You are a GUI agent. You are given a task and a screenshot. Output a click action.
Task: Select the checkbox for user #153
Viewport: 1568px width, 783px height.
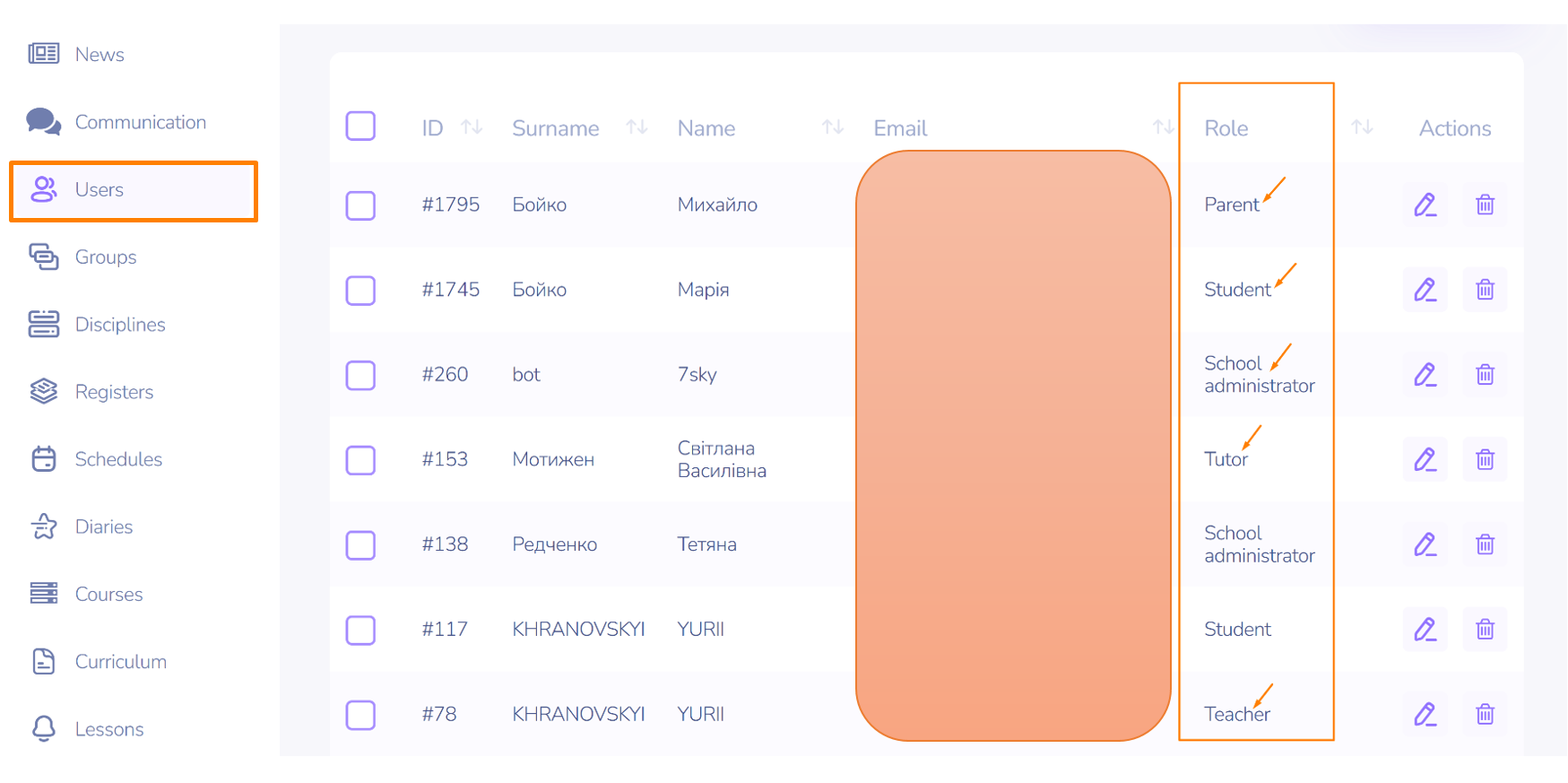pyautogui.click(x=360, y=460)
